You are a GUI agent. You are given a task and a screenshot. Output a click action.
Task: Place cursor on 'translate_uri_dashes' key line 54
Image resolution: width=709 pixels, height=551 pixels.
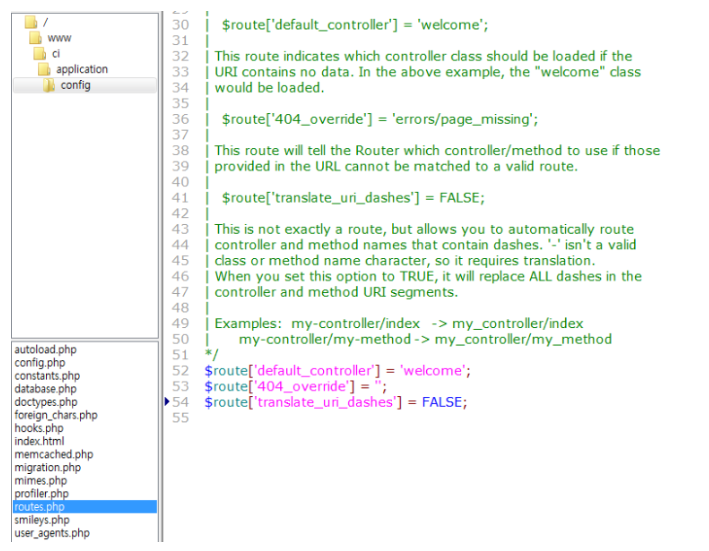tap(327, 402)
